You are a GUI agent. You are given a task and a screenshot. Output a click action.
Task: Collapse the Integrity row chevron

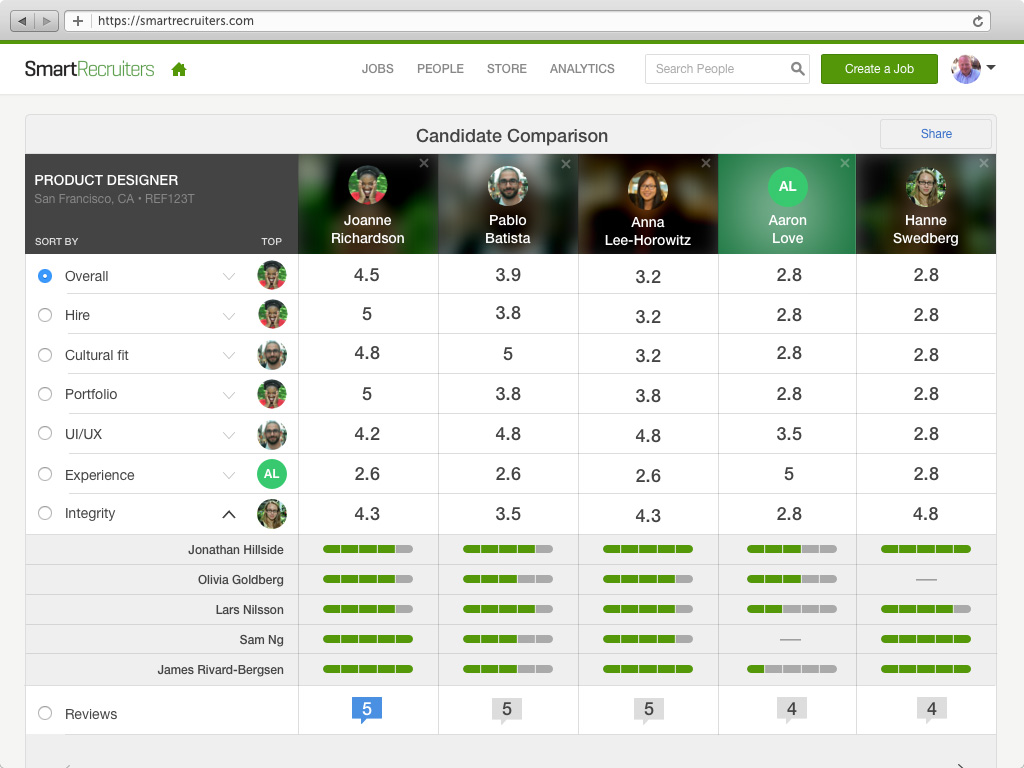(x=229, y=515)
